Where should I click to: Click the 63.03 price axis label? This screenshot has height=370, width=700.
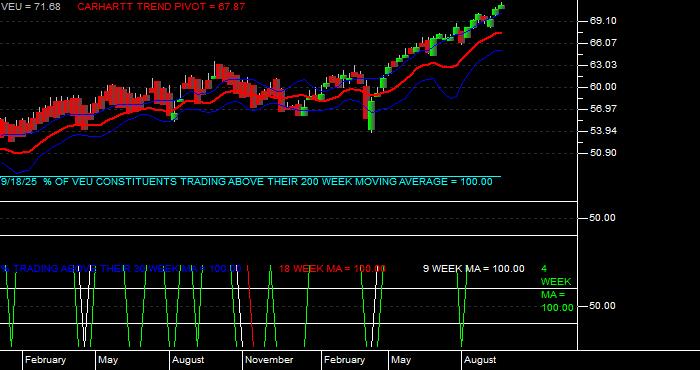coord(603,65)
